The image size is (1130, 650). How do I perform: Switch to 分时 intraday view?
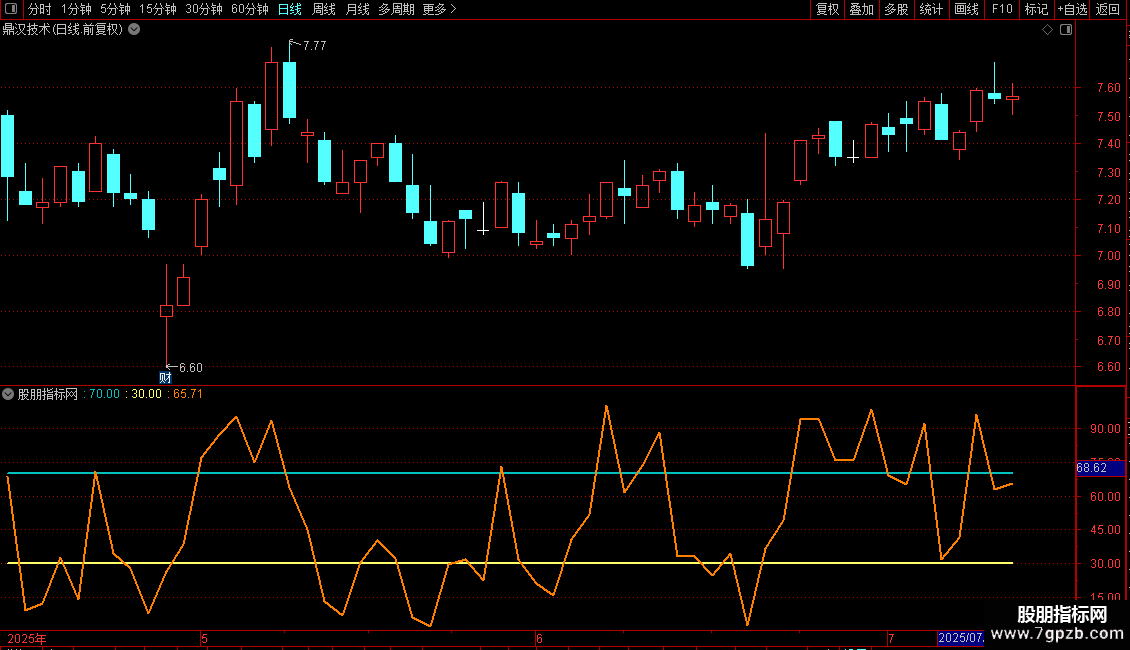(40, 9)
